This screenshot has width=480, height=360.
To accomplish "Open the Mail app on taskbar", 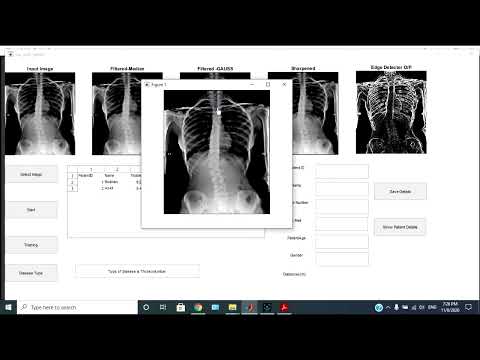I will pos(215,307).
